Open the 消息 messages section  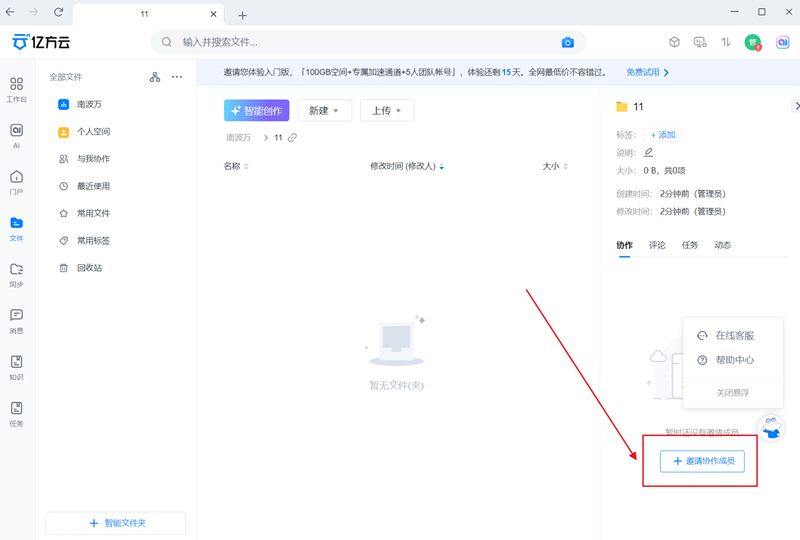click(x=16, y=320)
